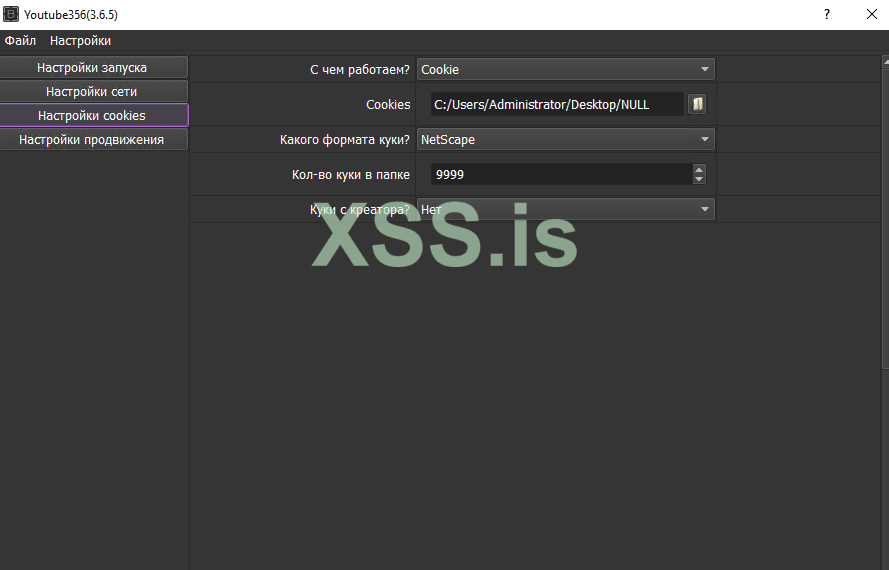
Task: Select the Настройки cookies section
Action: (x=94, y=115)
